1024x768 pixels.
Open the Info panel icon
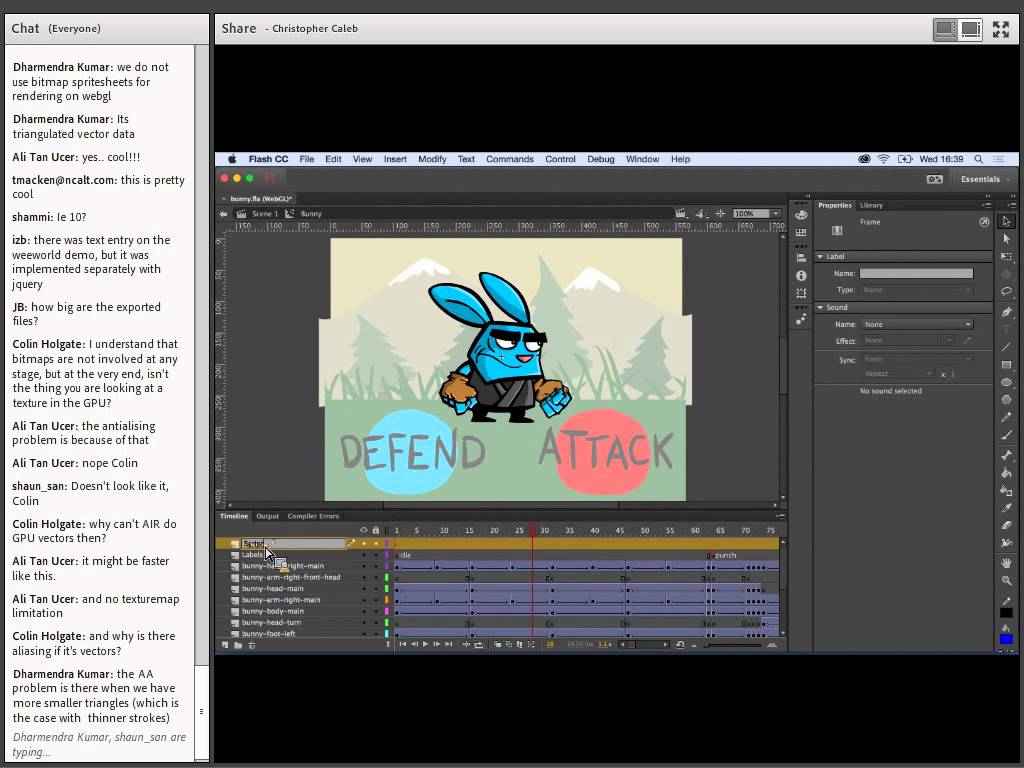(801, 276)
